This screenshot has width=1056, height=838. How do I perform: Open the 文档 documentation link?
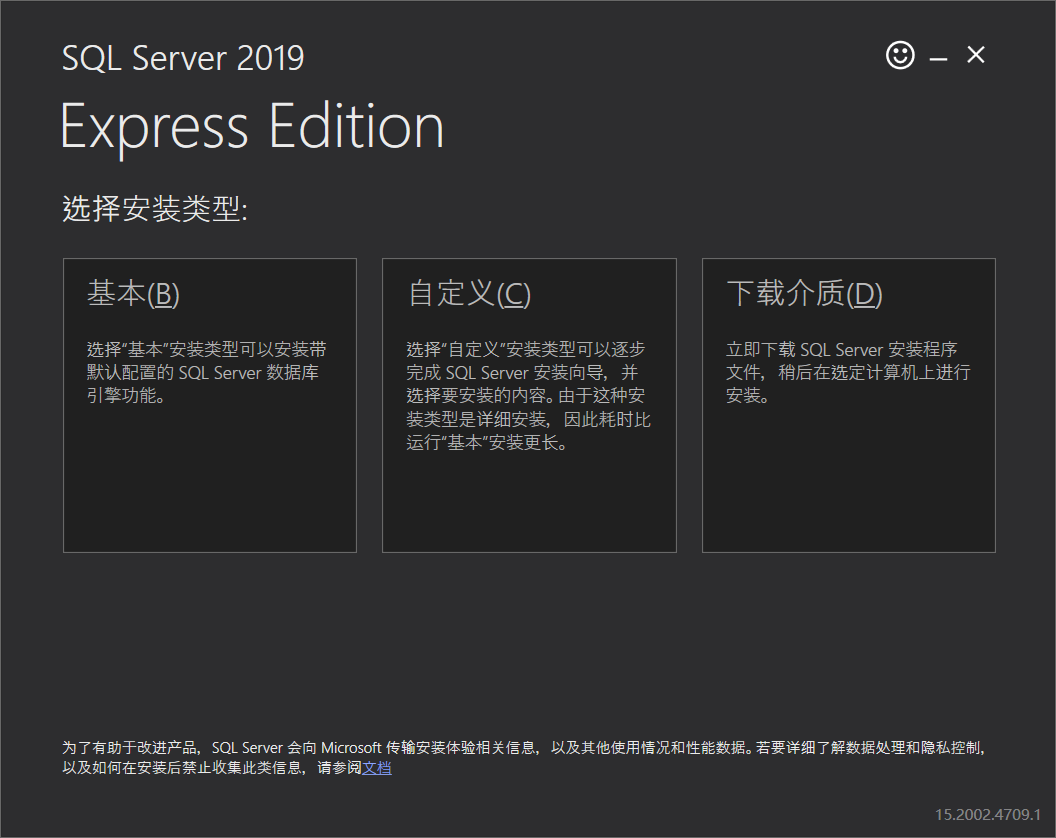click(x=376, y=768)
